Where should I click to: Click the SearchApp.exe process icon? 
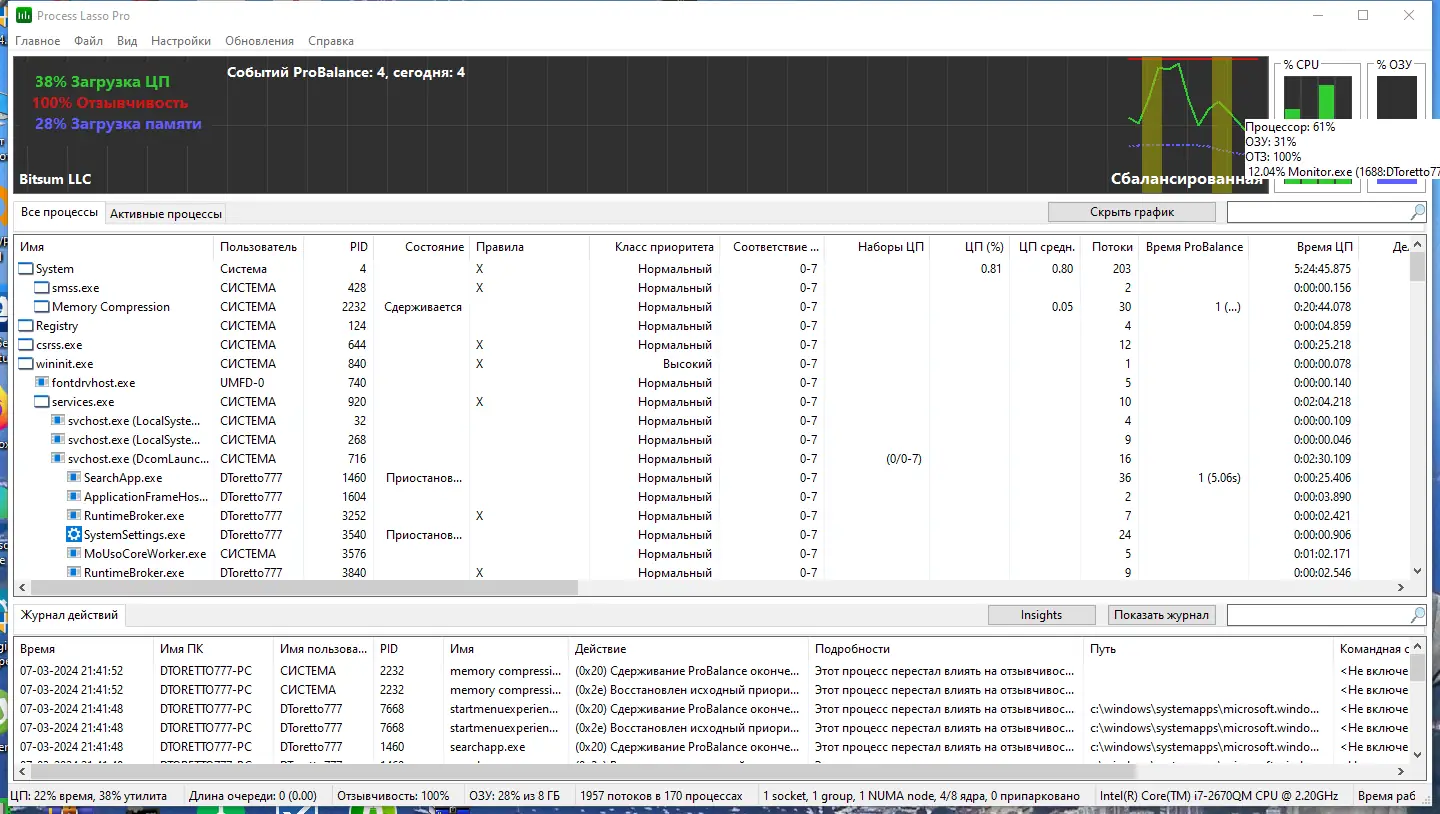[x=74, y=478]
